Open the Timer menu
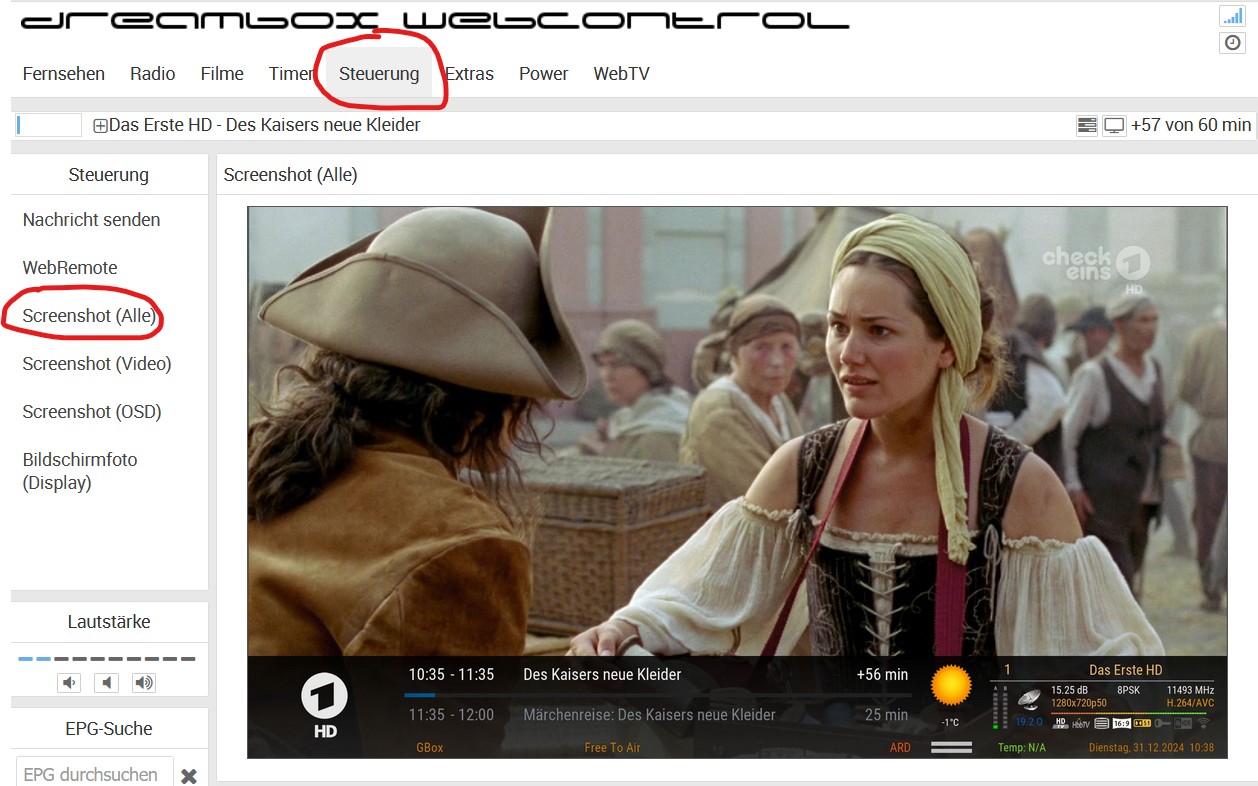This screenshot has width=1258, height=786. point(291,74)
